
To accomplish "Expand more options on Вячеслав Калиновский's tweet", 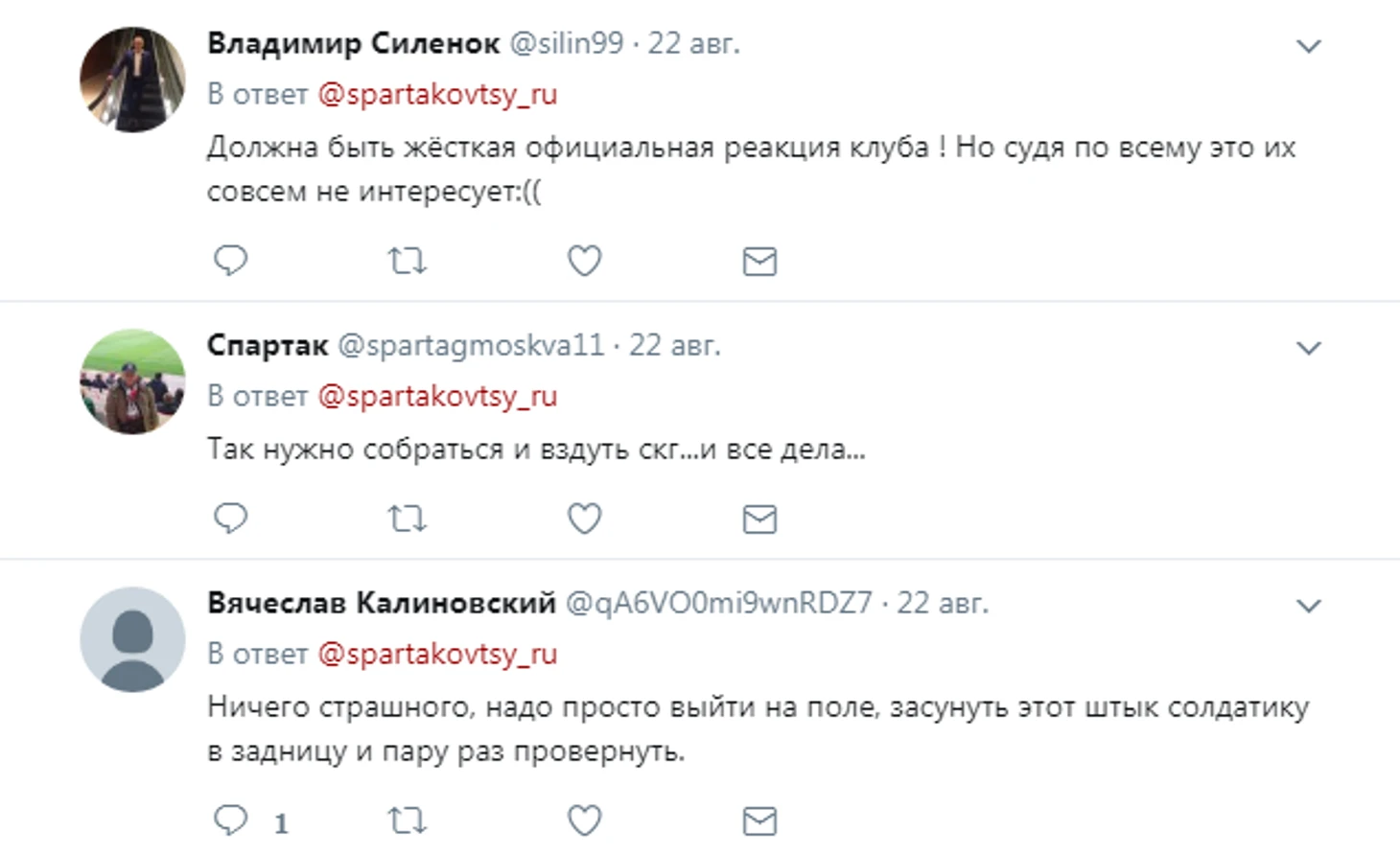I will (x=1308, y=606).
